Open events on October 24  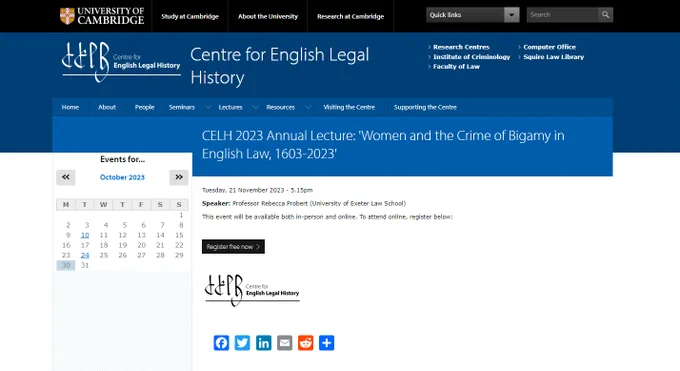[x=85, y=255]
